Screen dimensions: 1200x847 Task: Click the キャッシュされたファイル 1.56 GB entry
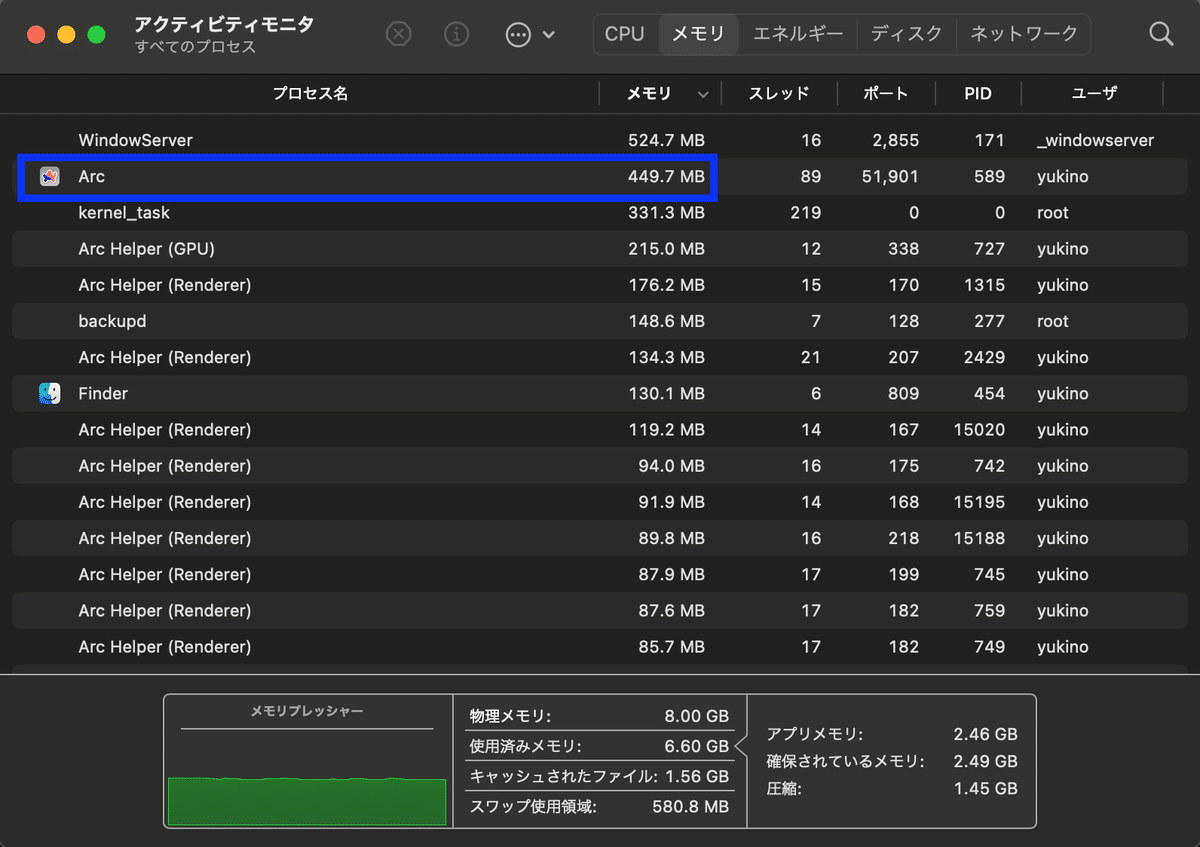point(599,776)
